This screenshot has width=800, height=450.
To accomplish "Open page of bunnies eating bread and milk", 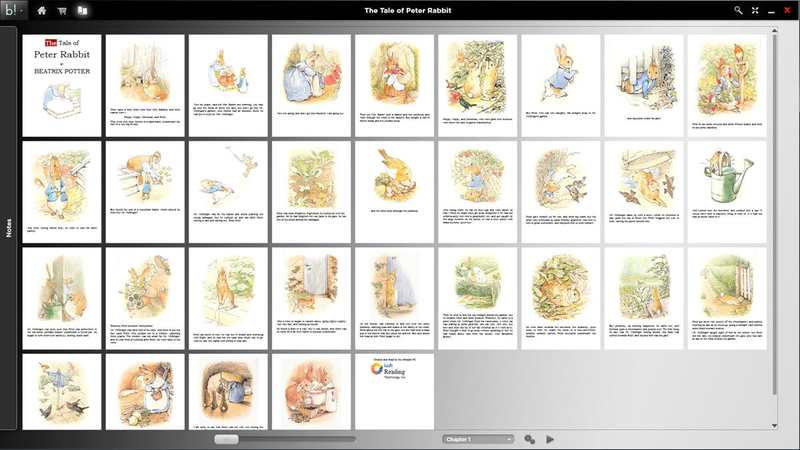I will 311,392.
